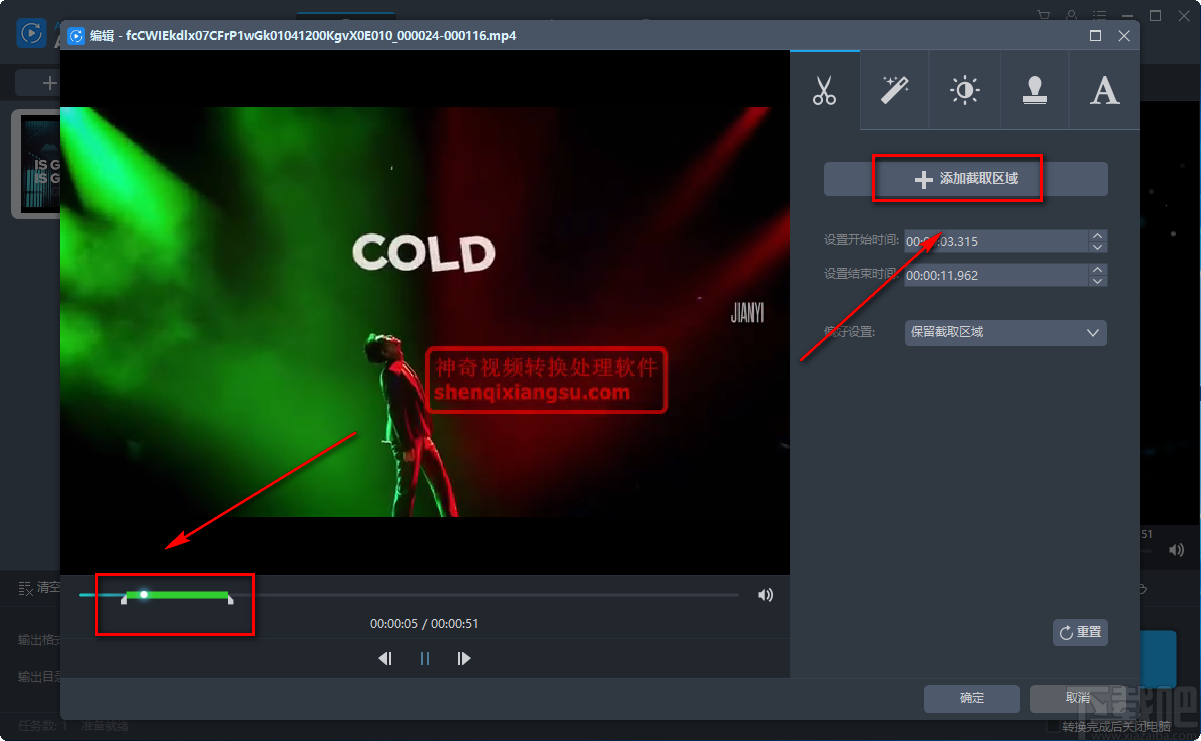
Task: Open the shopping cart icon in main window
Action: pos(1044,15)
